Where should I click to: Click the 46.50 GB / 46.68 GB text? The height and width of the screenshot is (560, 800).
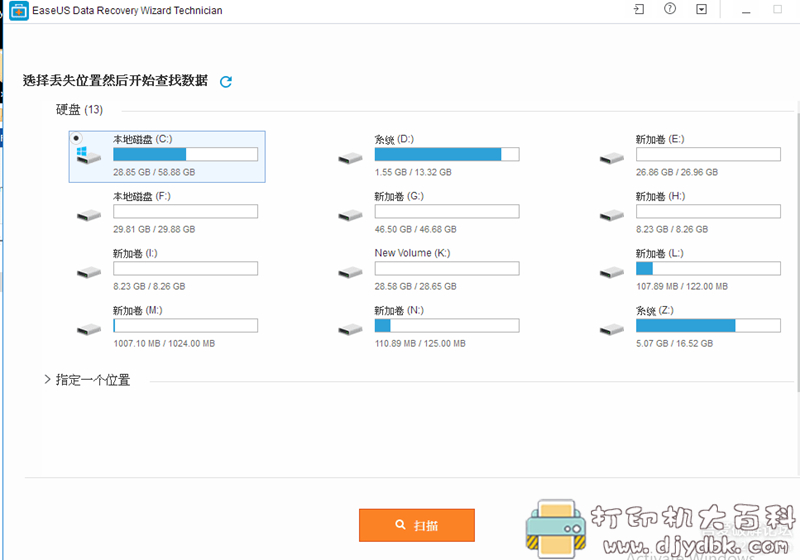[x=415, y=230]
